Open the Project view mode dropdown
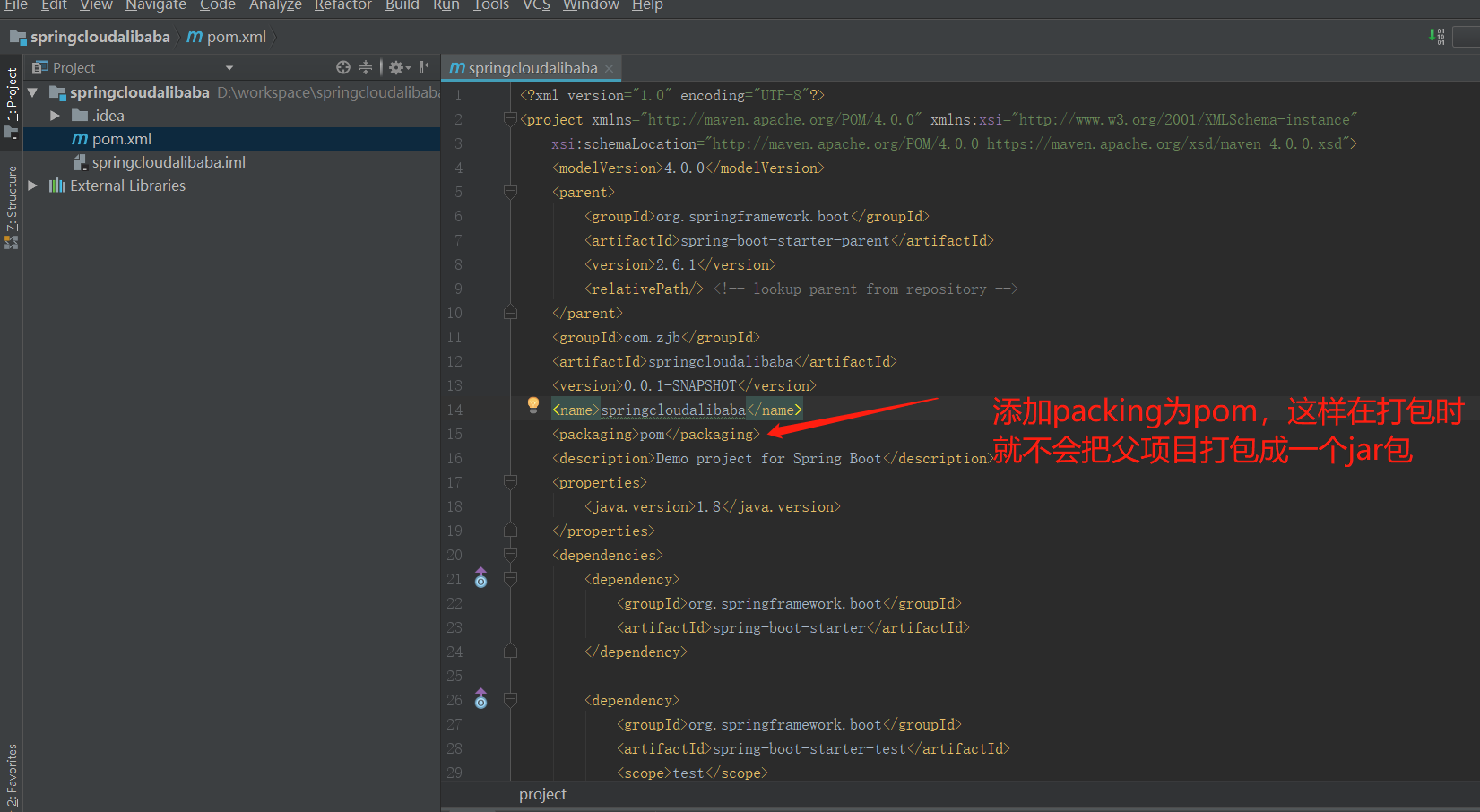 [229, 67]
